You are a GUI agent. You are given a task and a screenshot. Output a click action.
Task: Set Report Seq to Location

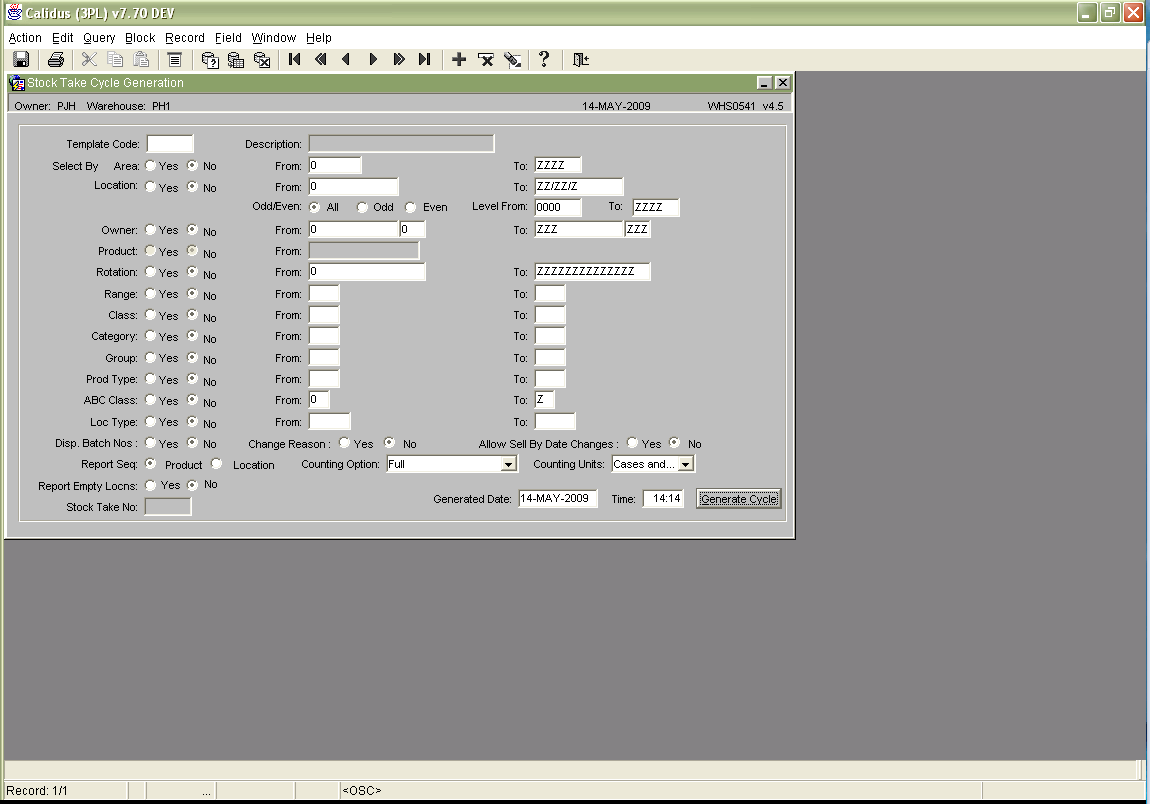pos(216,464)
